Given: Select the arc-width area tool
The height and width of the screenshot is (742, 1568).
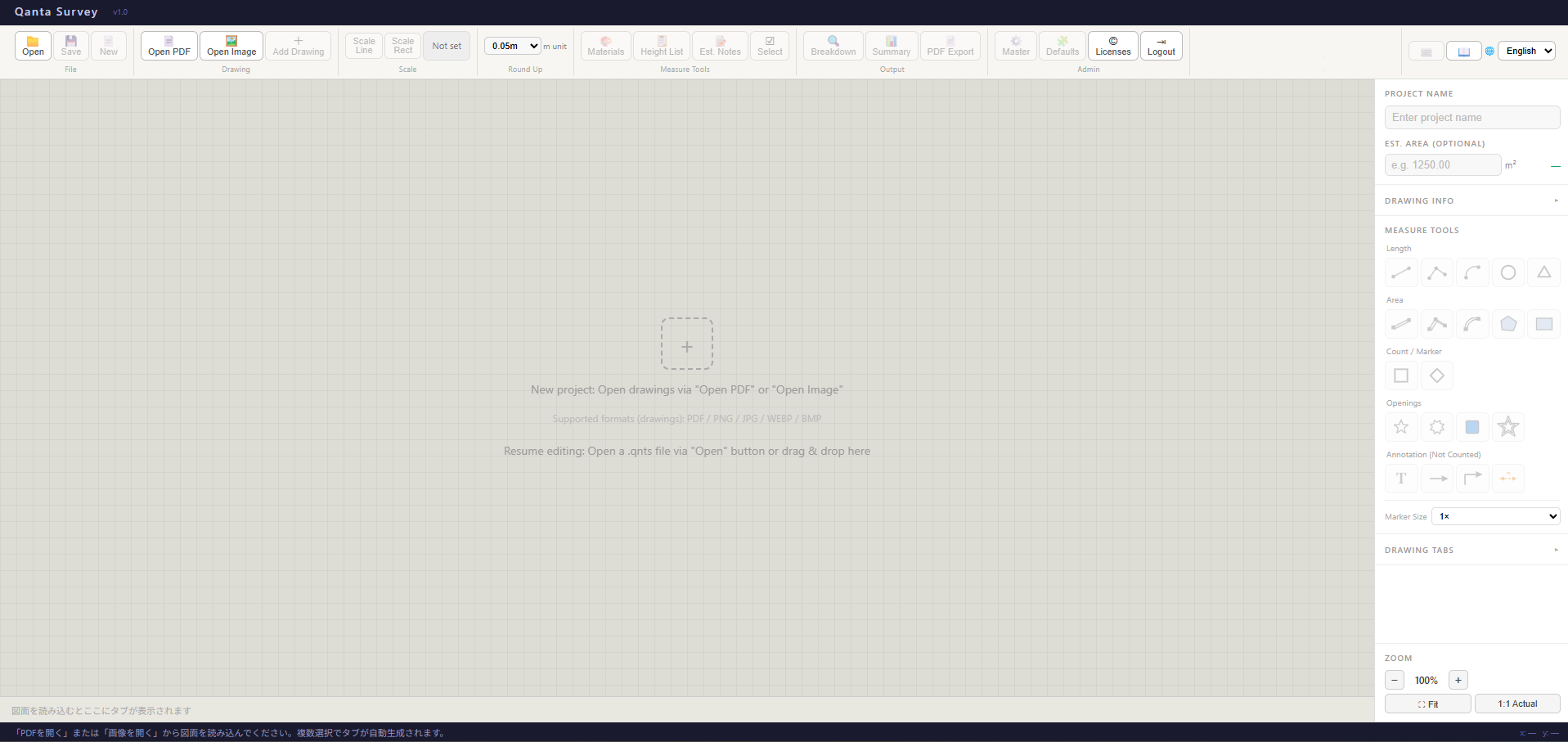Looking at the screenshot, I should coord(1472,324).
